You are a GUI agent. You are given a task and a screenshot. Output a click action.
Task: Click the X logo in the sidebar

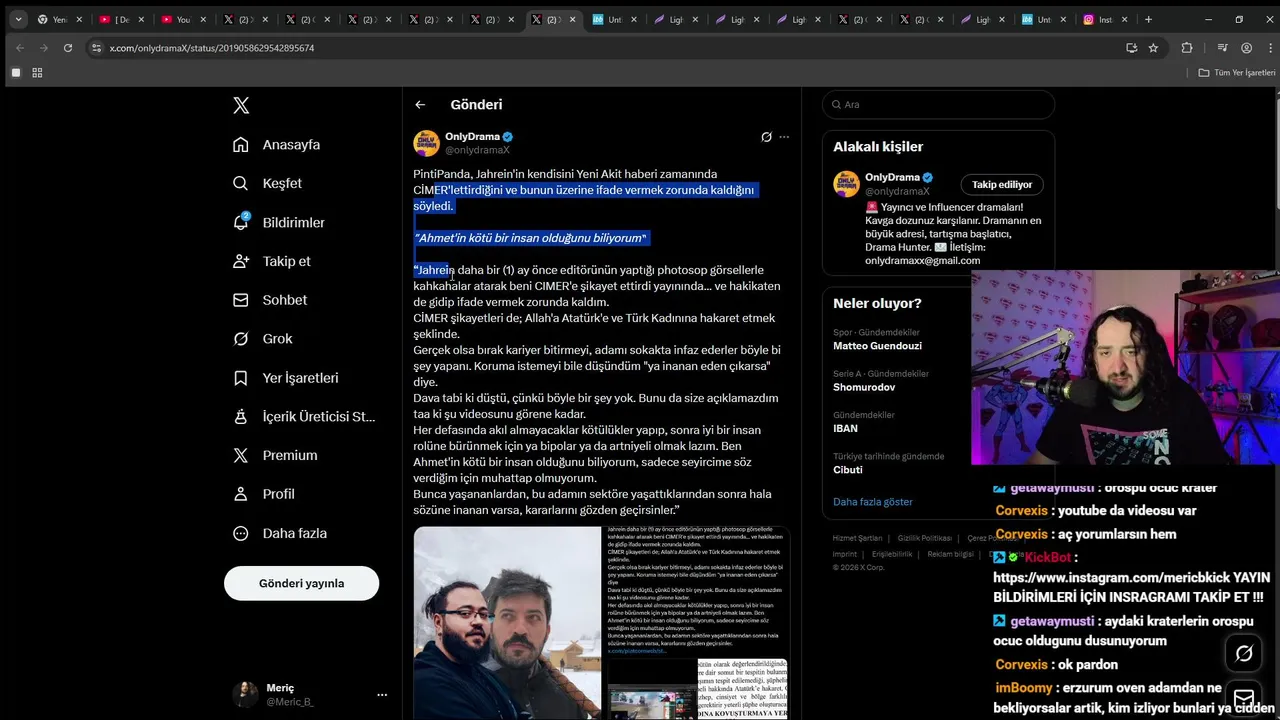click(x=241, y=105)
